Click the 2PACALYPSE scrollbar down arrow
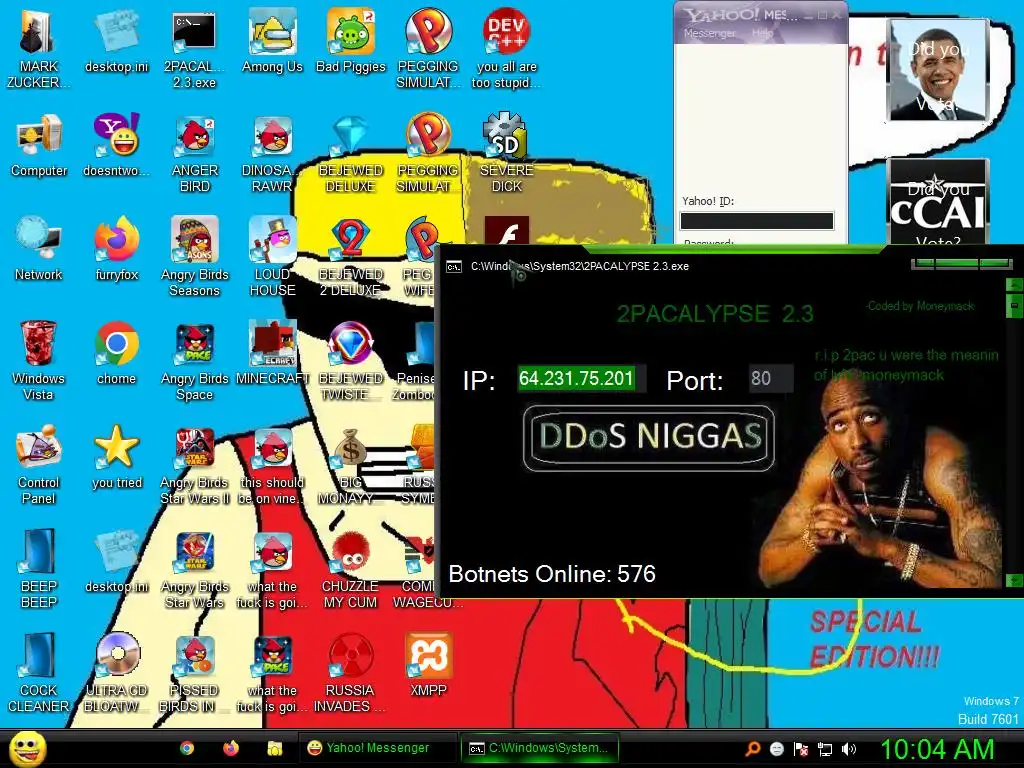 pyautogui.click(x=1015, y=579)
